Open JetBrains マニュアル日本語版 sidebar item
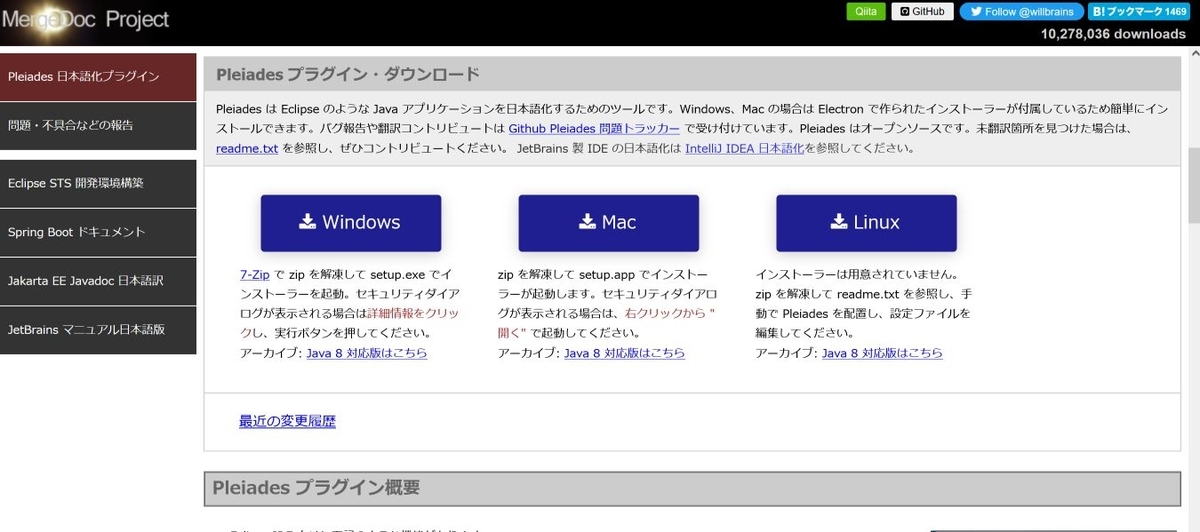The width and height of the screenshot is (1200, 532). coord(98,330)
